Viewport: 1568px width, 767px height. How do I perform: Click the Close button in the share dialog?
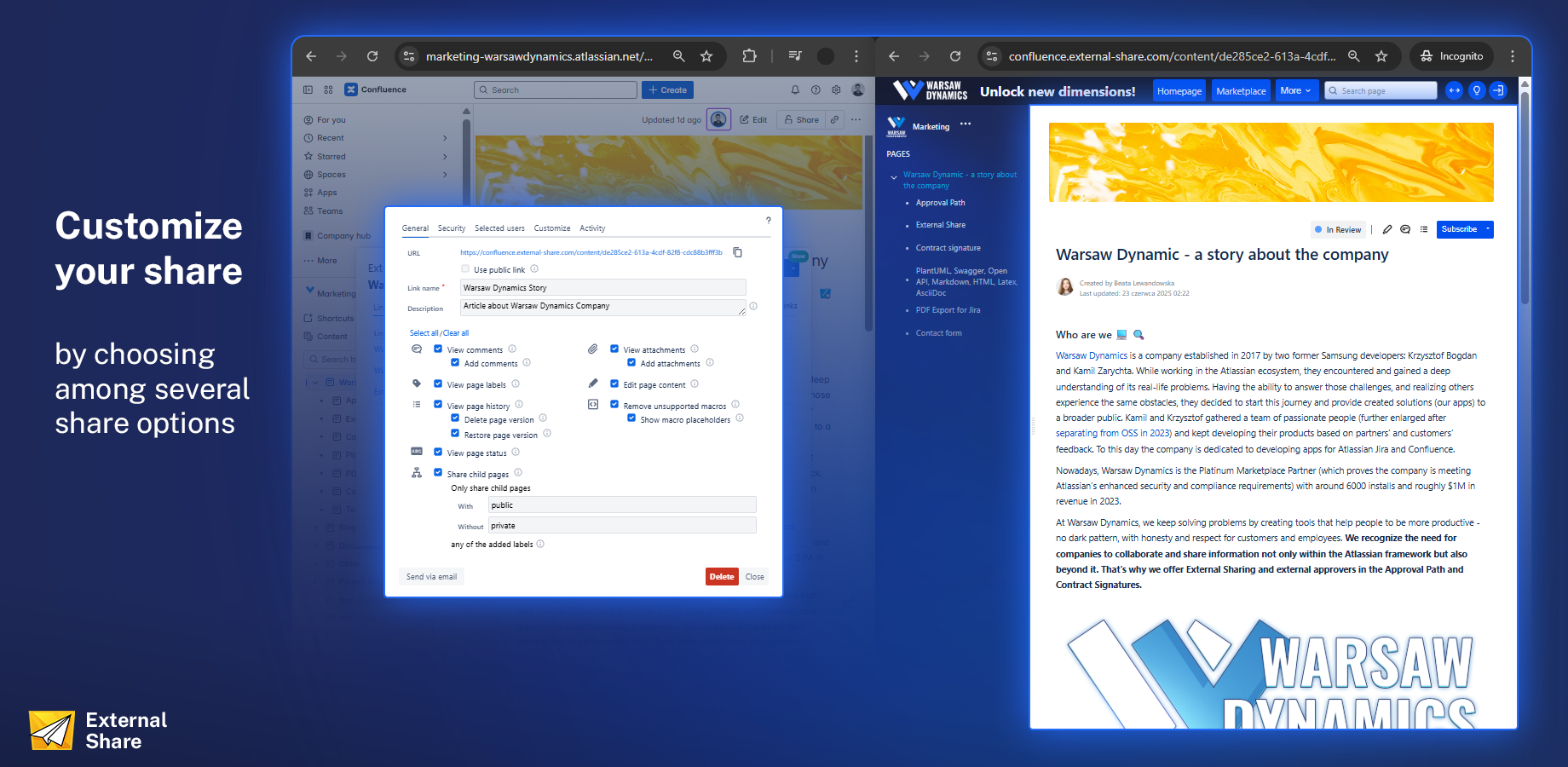(755, 577)
